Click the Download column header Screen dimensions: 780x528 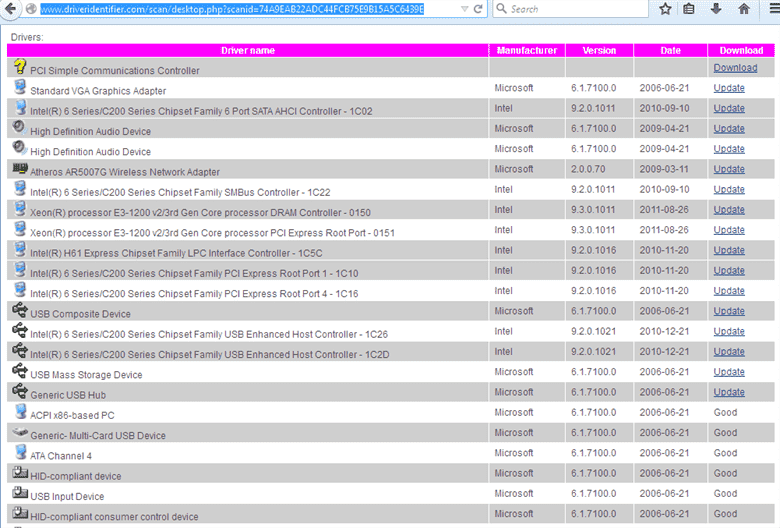pos(741,50)
